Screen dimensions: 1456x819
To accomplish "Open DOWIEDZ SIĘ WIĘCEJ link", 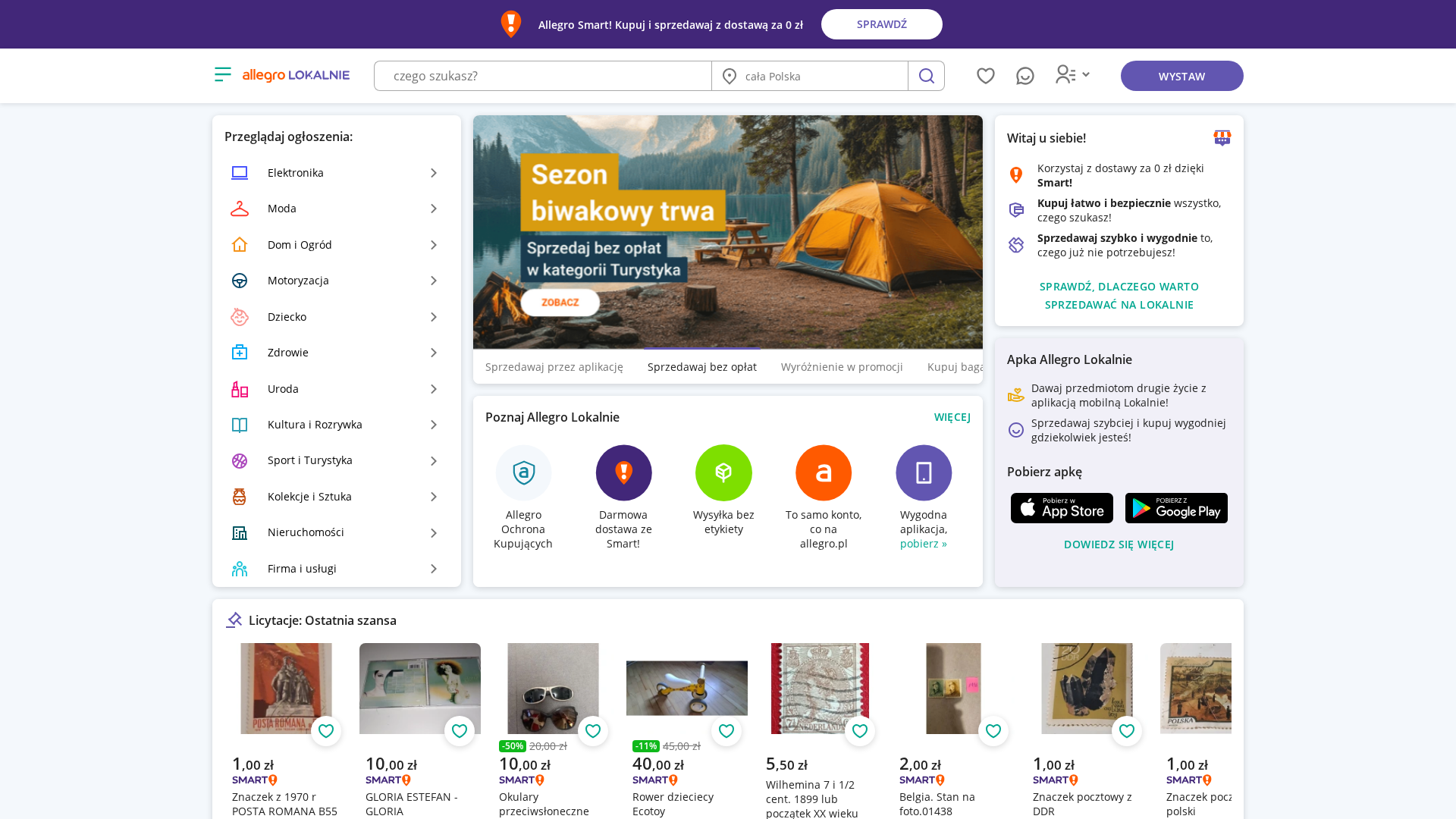I will [1119, 544].
